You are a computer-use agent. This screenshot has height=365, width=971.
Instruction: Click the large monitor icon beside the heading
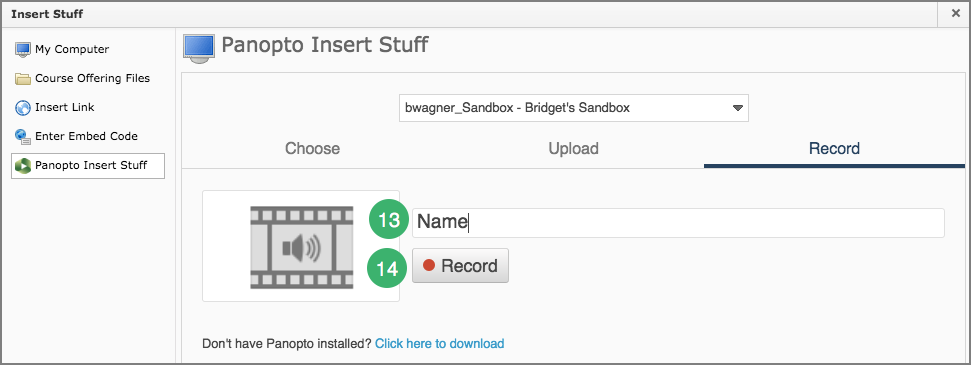(199, 48)
